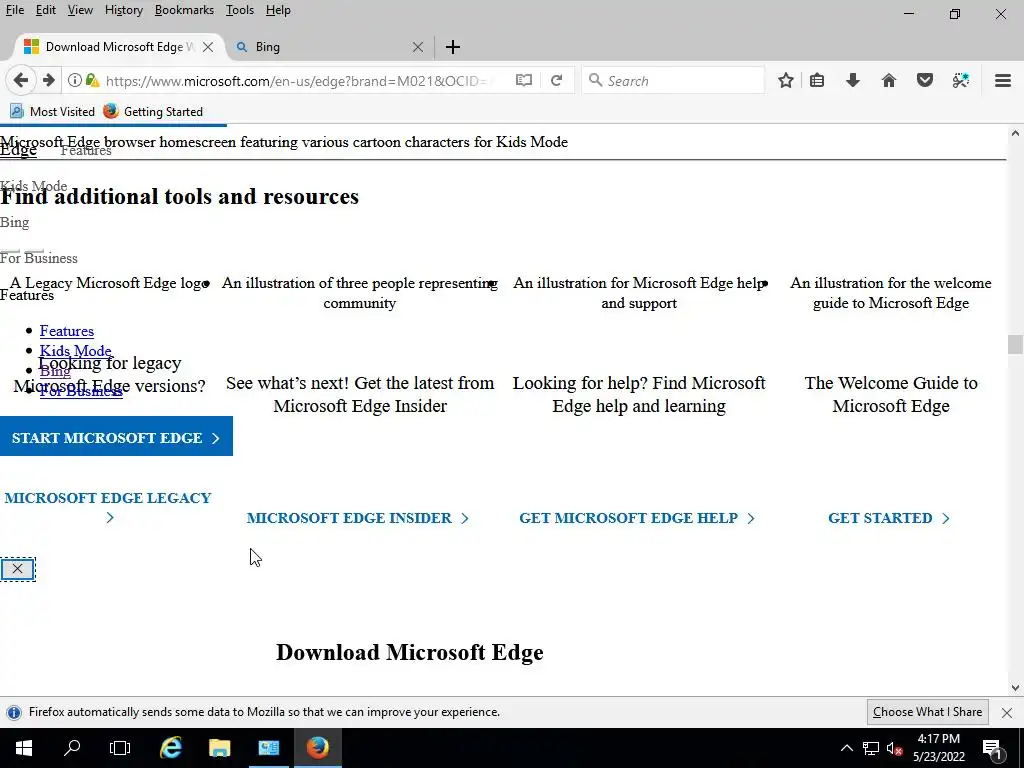
Task: Go forward with the forward arrow
Action: pos(48,80)
